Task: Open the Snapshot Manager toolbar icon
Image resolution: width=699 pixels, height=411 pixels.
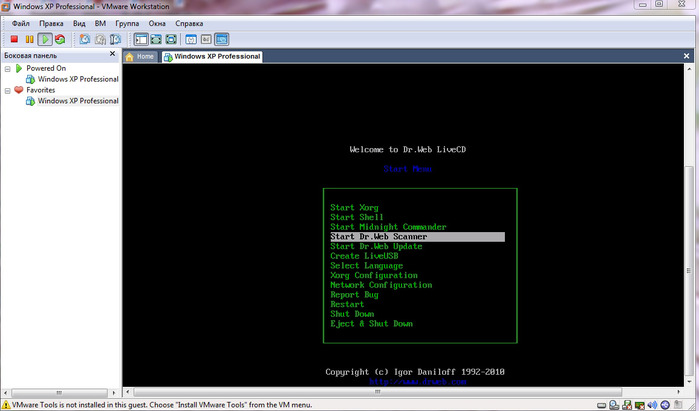Action: point(115,39)
